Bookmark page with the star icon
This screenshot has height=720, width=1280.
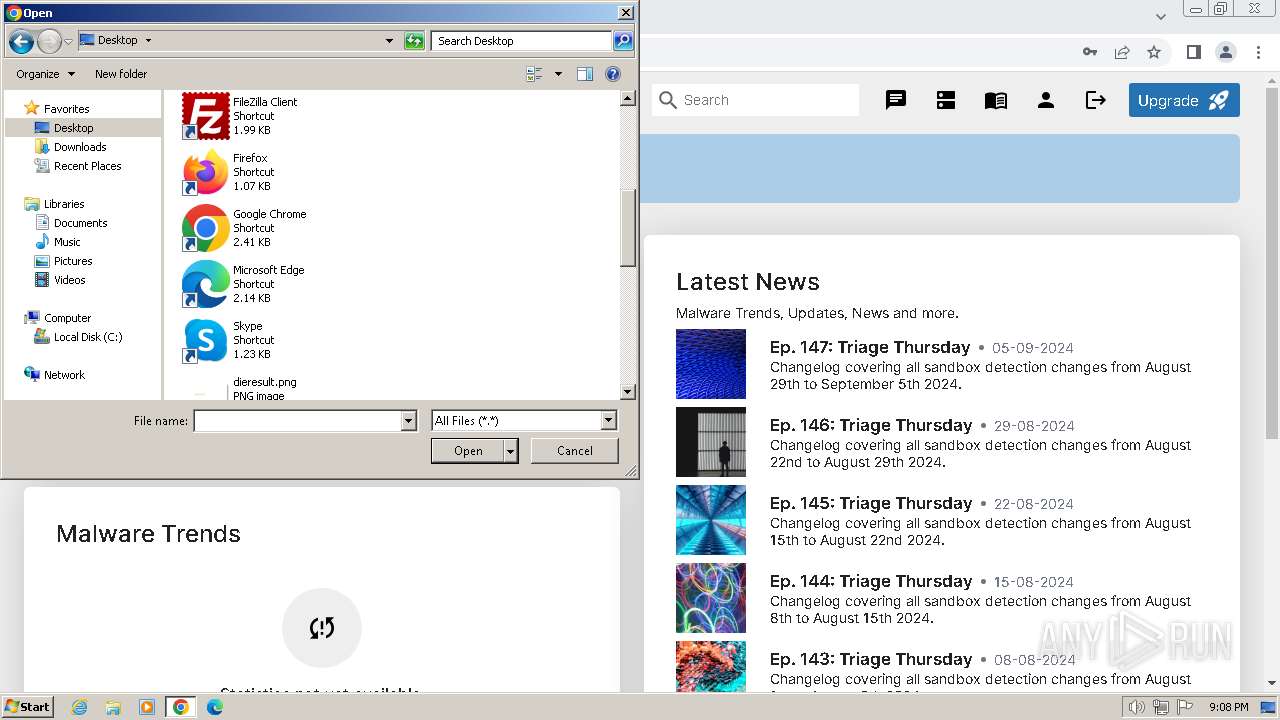(x=1154, y=52)
